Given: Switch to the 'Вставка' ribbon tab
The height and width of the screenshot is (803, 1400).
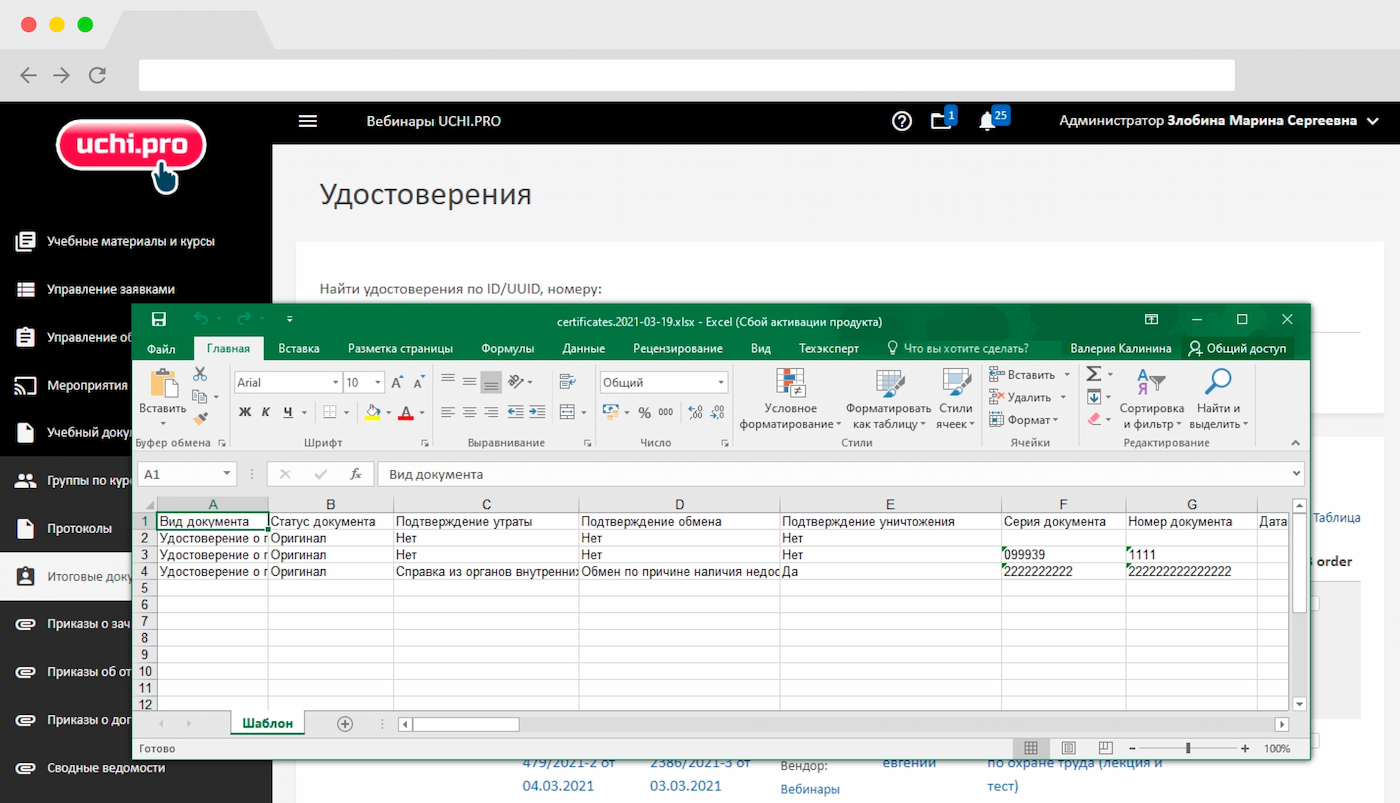Looking at the screenshot, I should [299, 349].
